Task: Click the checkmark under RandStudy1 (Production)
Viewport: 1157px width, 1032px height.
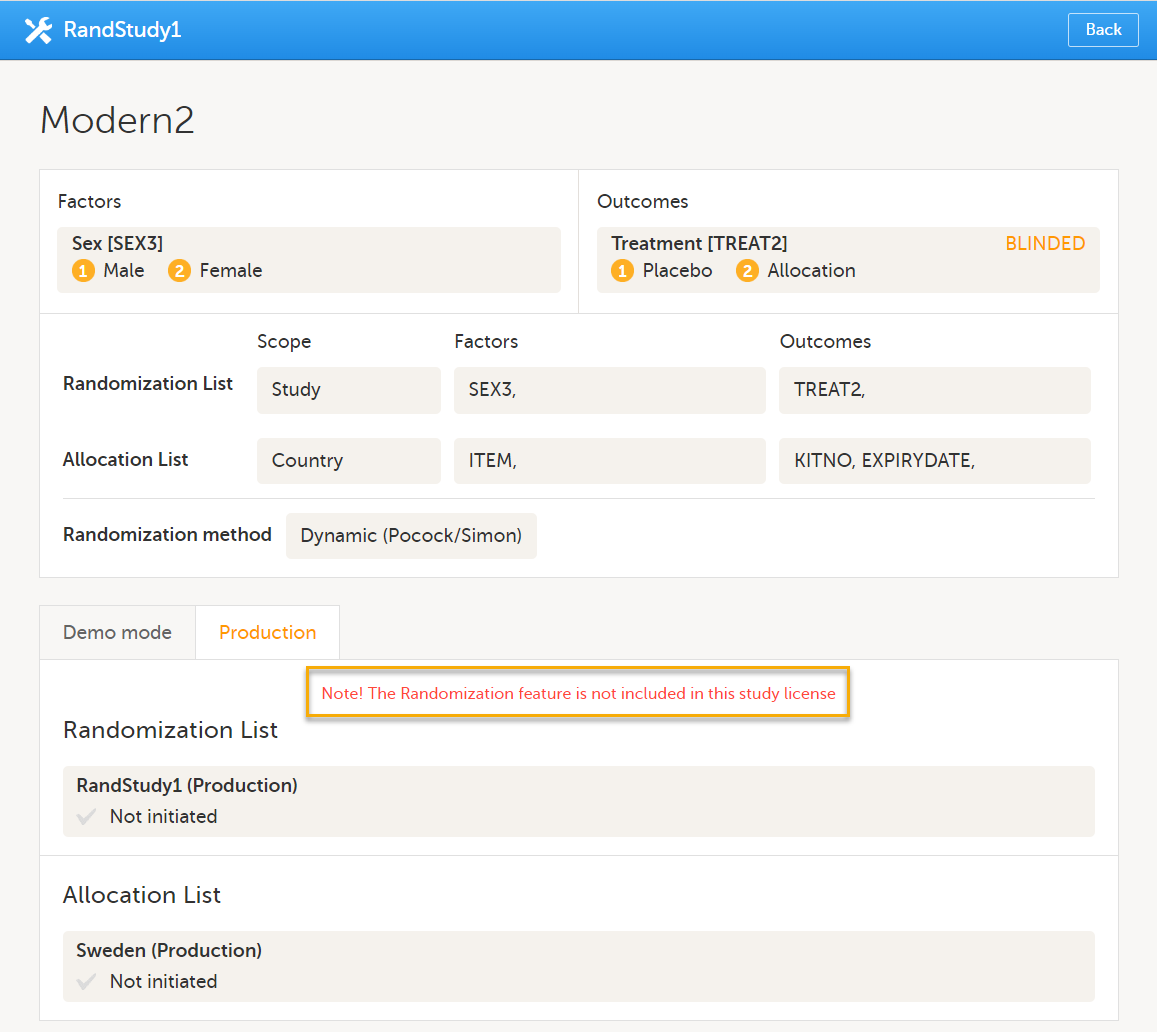Action: (x=87, y=817)
